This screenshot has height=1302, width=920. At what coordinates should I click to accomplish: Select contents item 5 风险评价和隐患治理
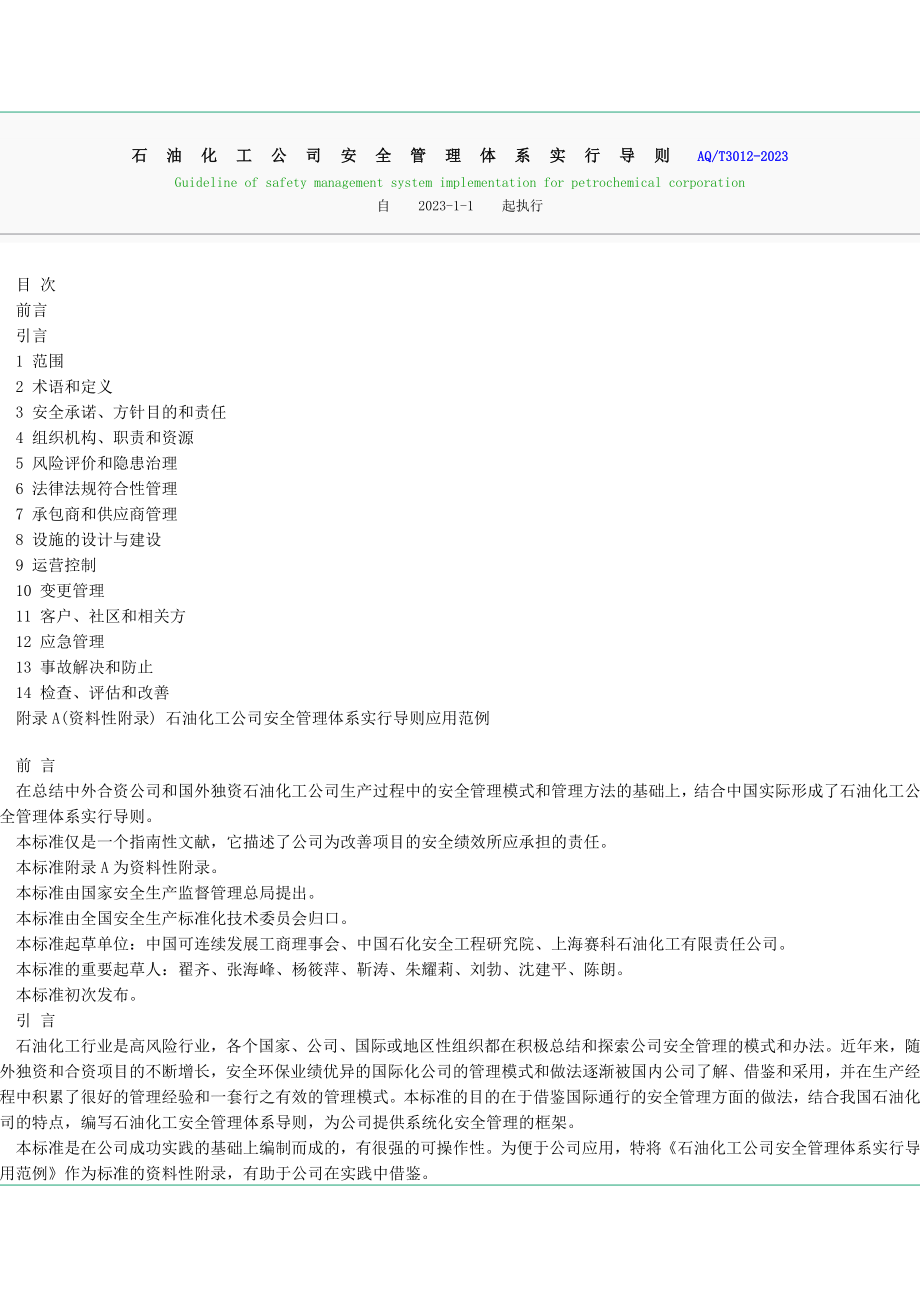click(97, 463)
